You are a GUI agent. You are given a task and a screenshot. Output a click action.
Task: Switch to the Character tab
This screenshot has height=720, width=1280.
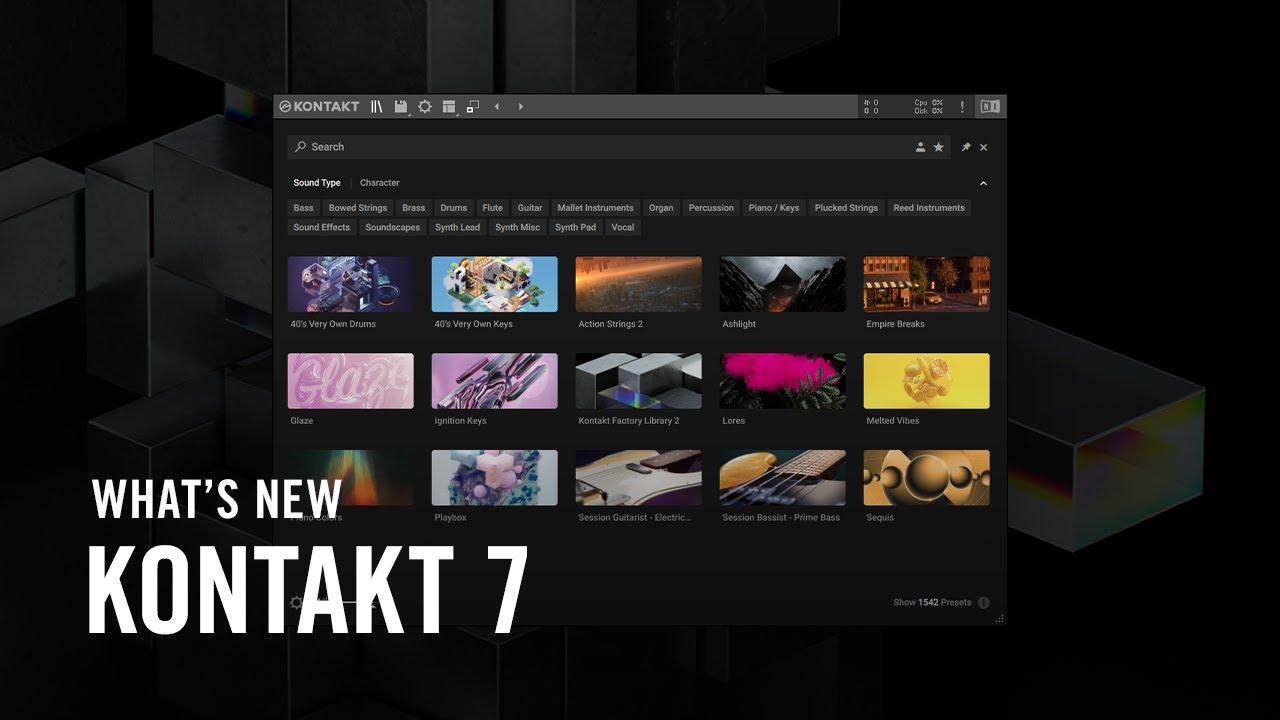point(379,183)
